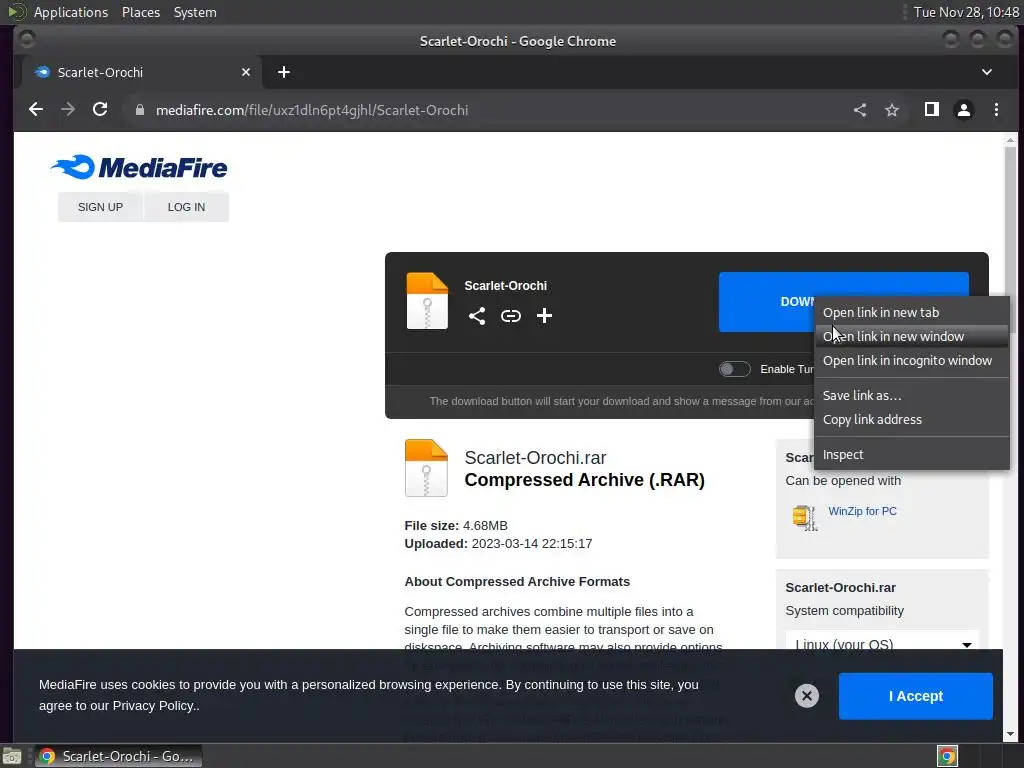Click 'Can be opened with' text

pos(843,481)
